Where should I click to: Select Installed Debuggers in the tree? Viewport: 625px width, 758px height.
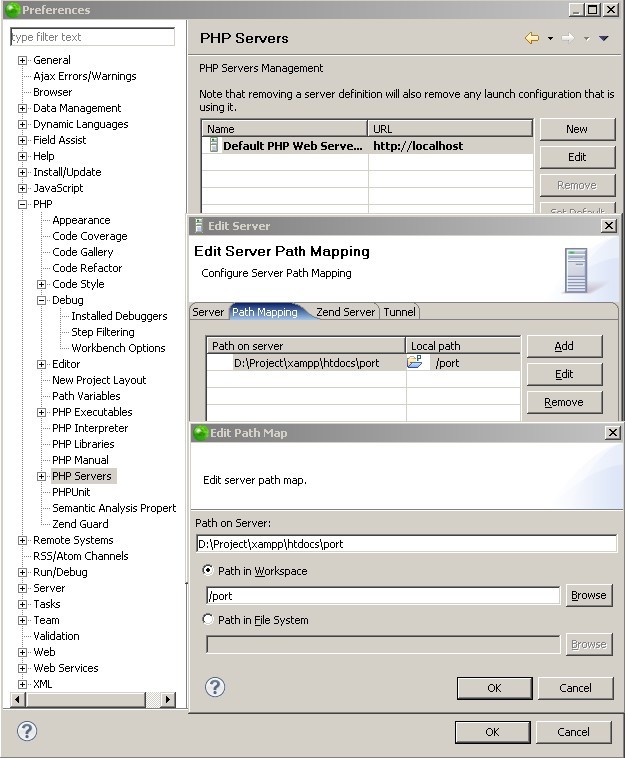(119, 316)
